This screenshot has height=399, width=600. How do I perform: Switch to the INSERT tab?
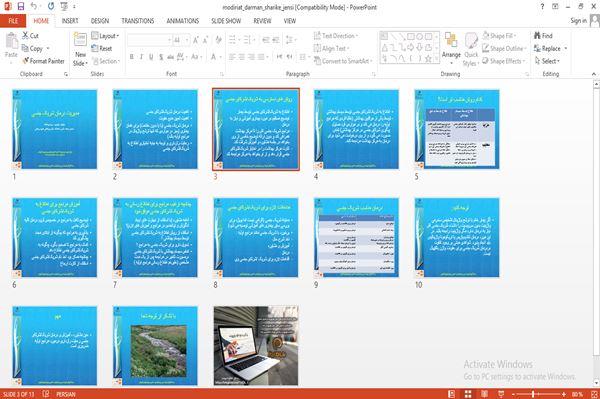[70, 21]
